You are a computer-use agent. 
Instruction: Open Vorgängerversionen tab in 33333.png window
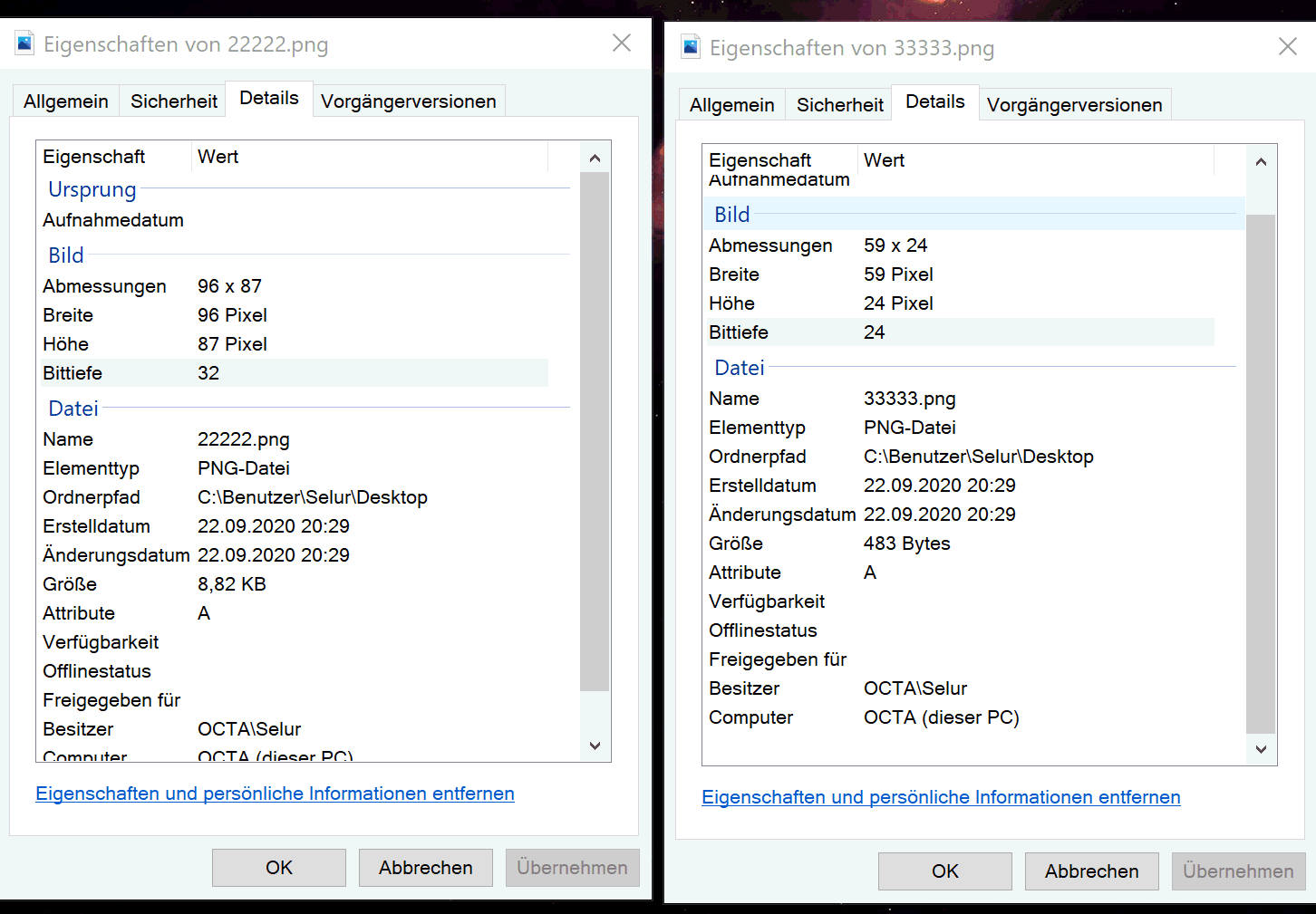(1074, 105)
